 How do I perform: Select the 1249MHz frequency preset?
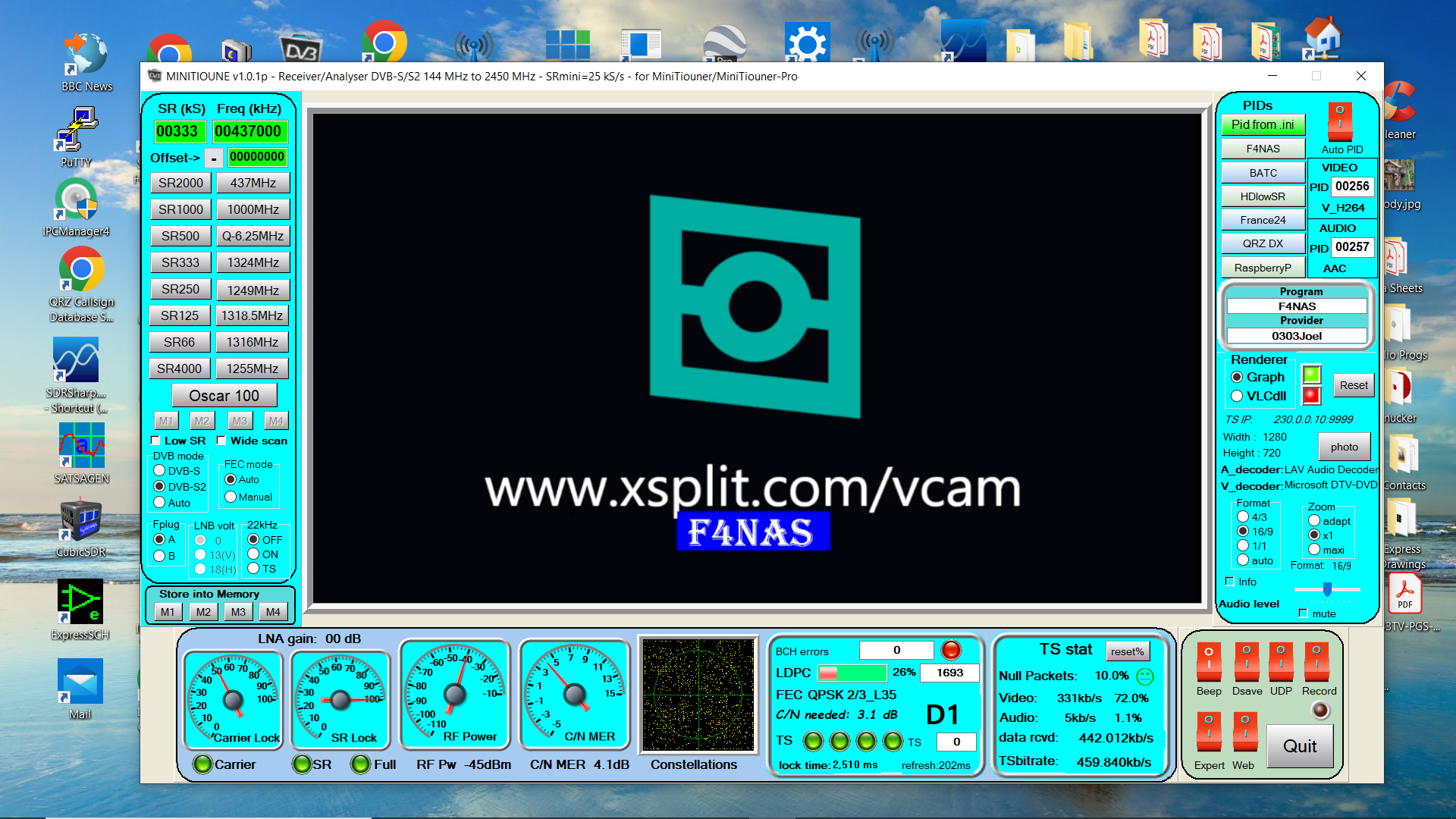click(253, 290)
